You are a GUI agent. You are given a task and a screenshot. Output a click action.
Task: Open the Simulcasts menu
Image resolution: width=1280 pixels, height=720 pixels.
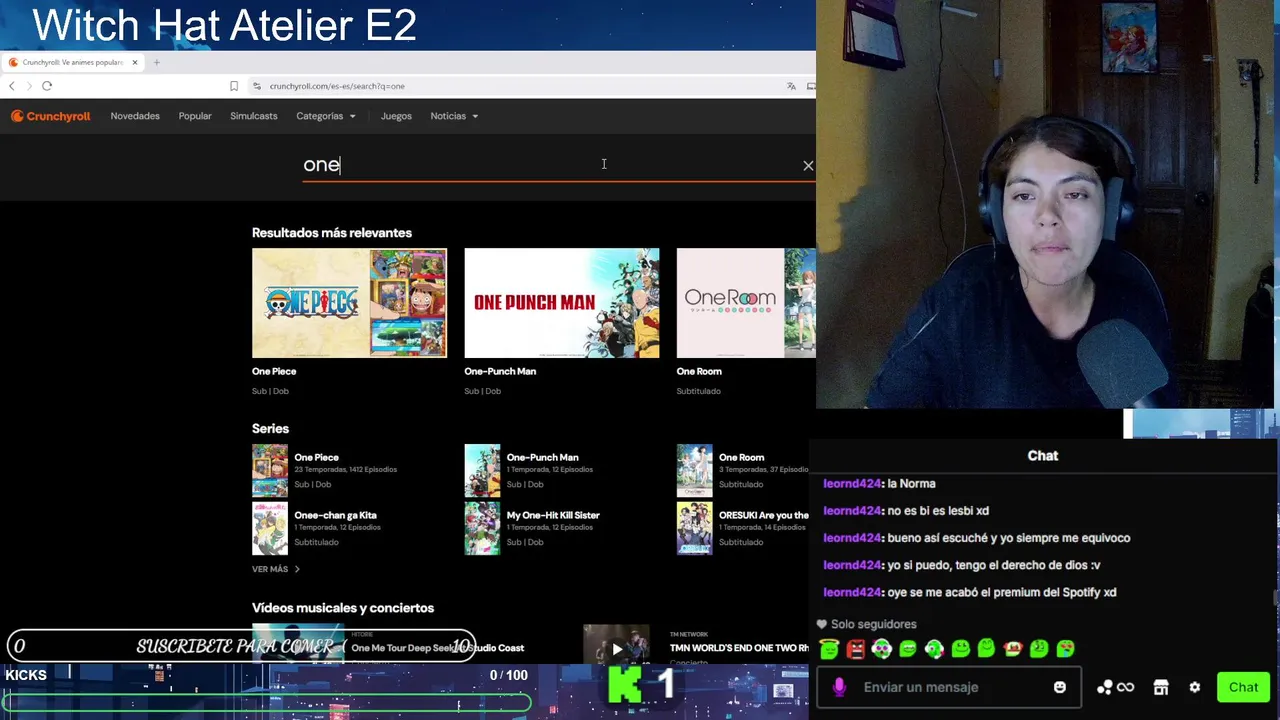(254, 116)
